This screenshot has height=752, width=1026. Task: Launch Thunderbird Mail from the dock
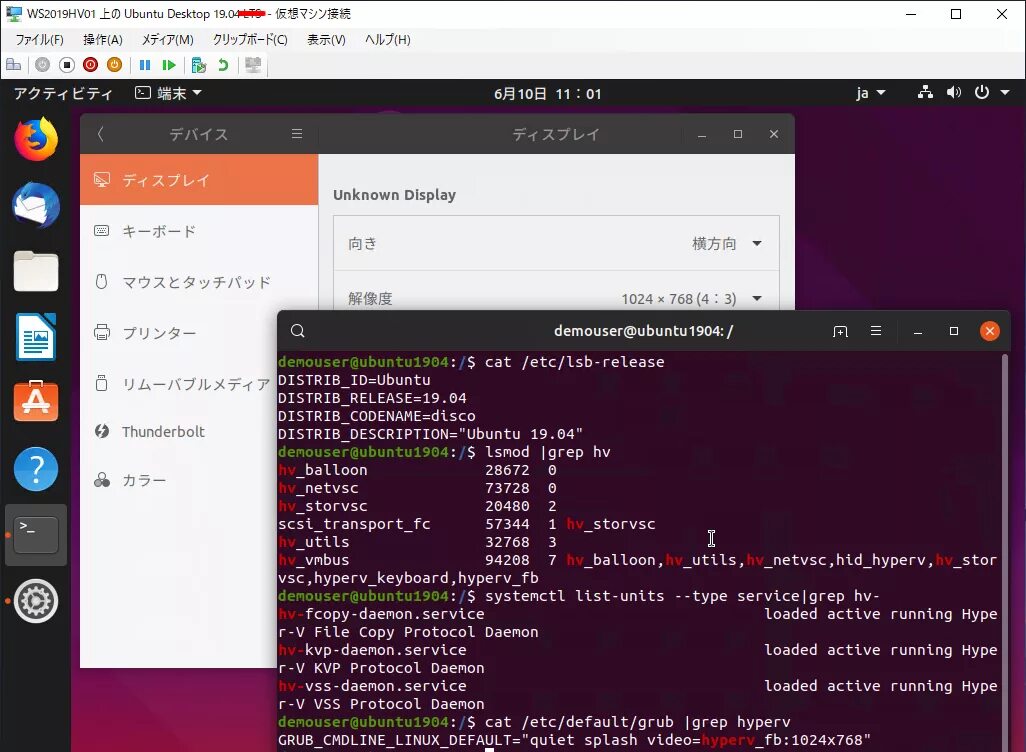coord(36,205)
